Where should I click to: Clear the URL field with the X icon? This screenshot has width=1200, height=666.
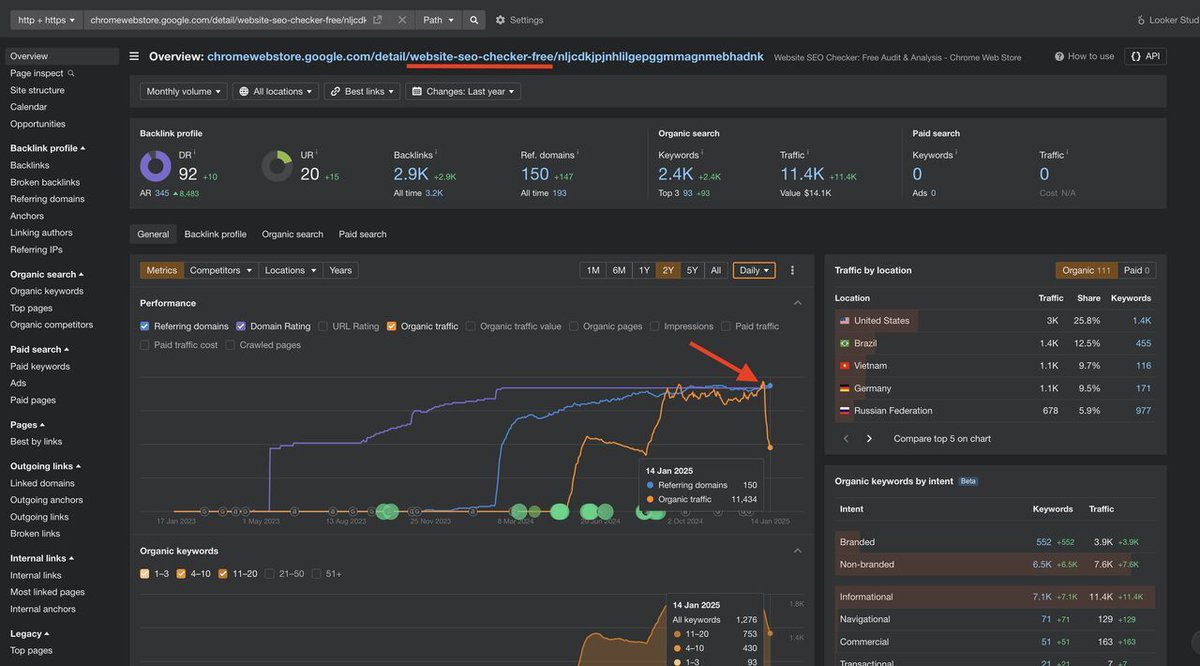click(x=401, y=20)
